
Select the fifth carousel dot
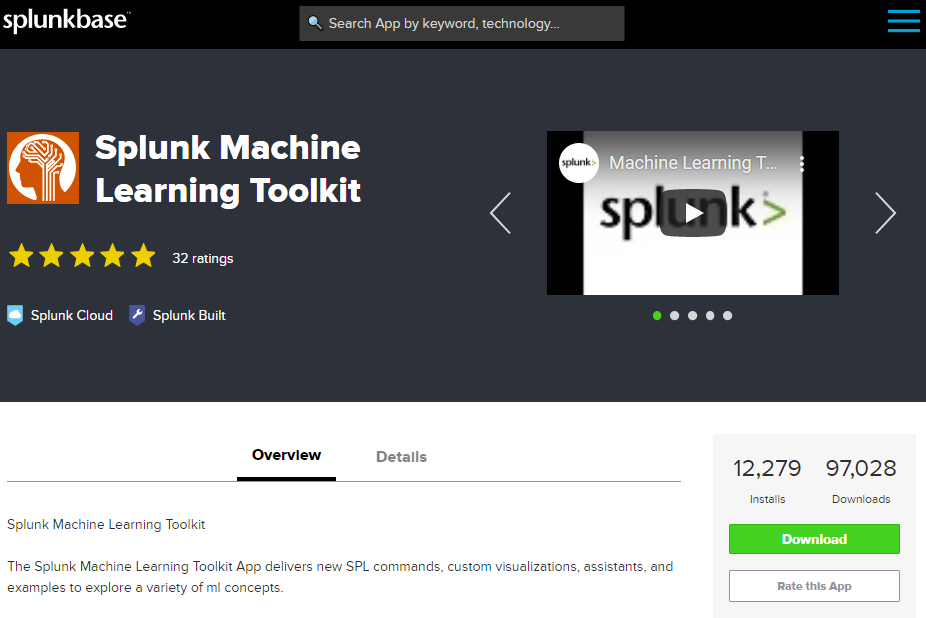(728, 315)
